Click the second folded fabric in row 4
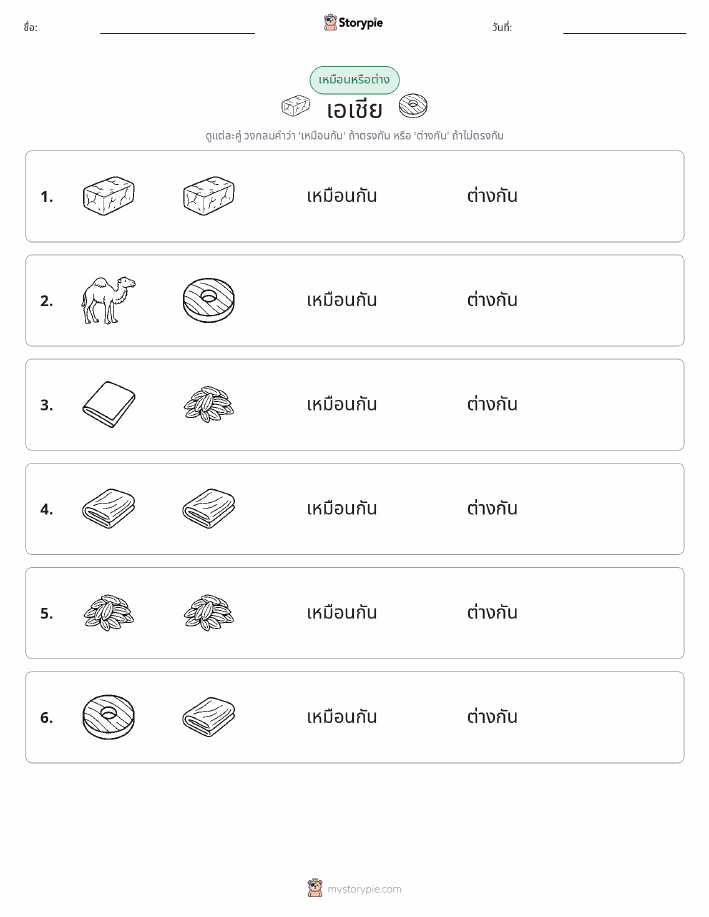Viewport: 709px width, 917px height. tap(208, 508)
